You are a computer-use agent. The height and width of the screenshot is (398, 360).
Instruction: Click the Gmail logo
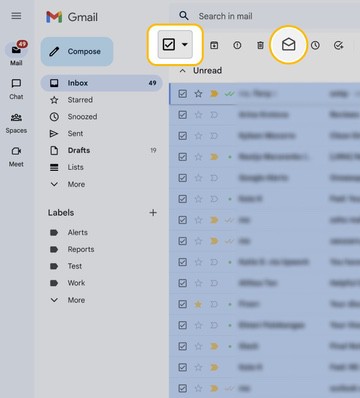72,17
